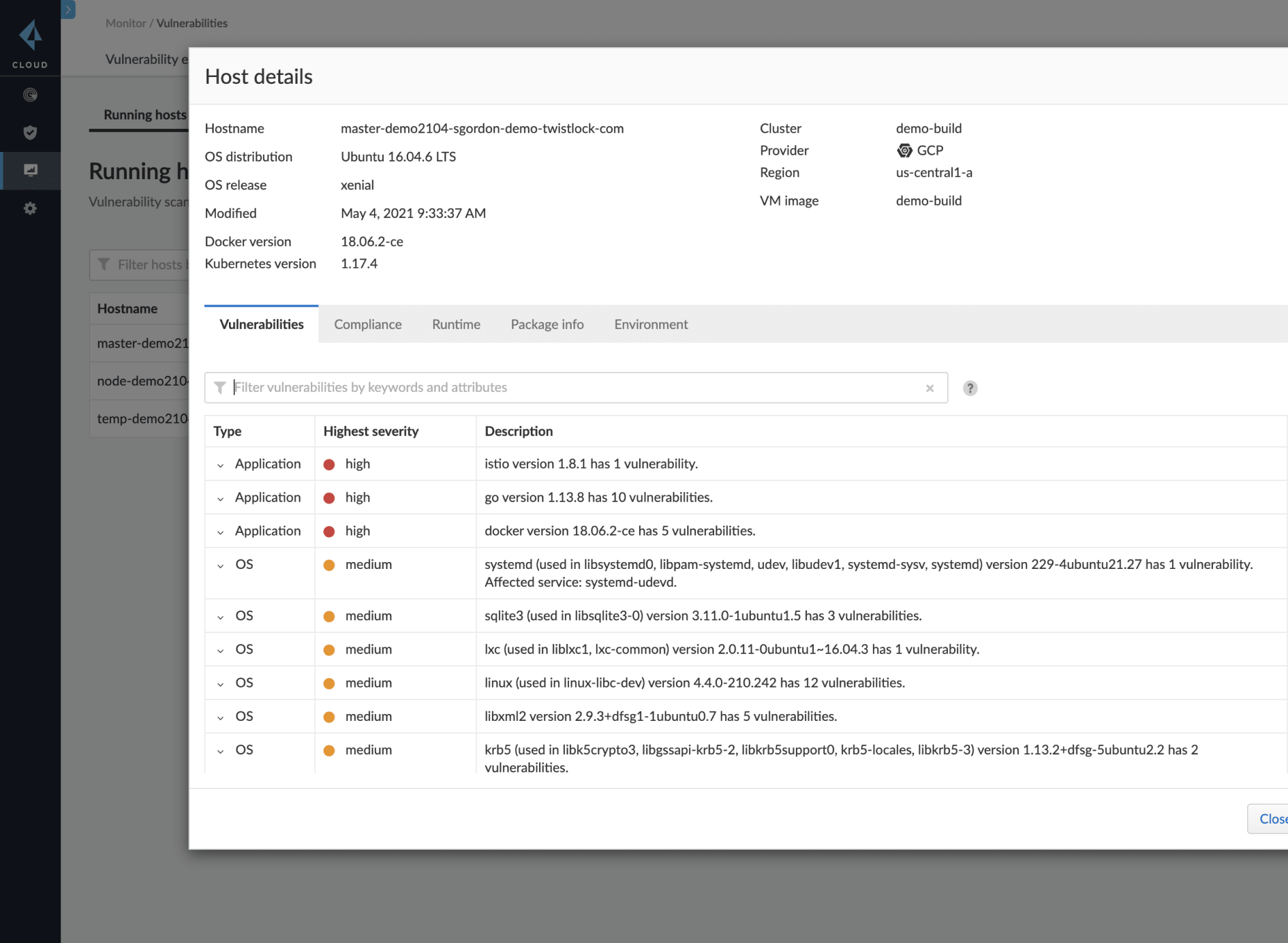Open the help question mark beside filter field

coord(970,388)
